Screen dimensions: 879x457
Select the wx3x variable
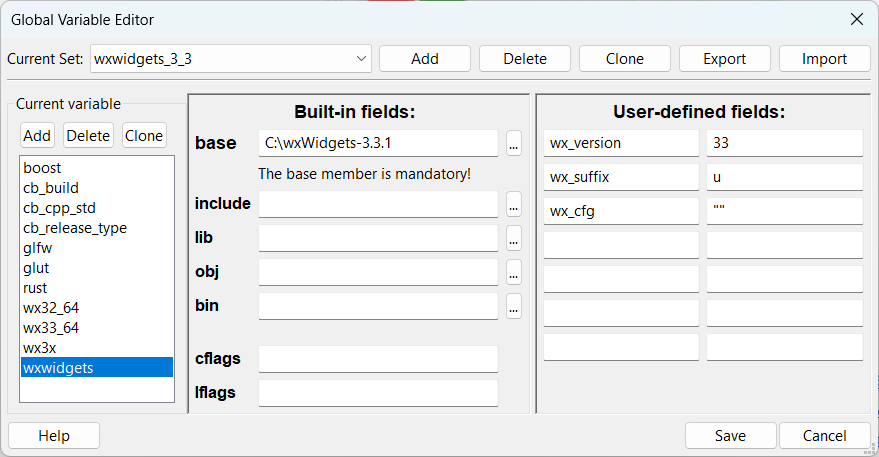pyautogui.click(x=97, y=348)
